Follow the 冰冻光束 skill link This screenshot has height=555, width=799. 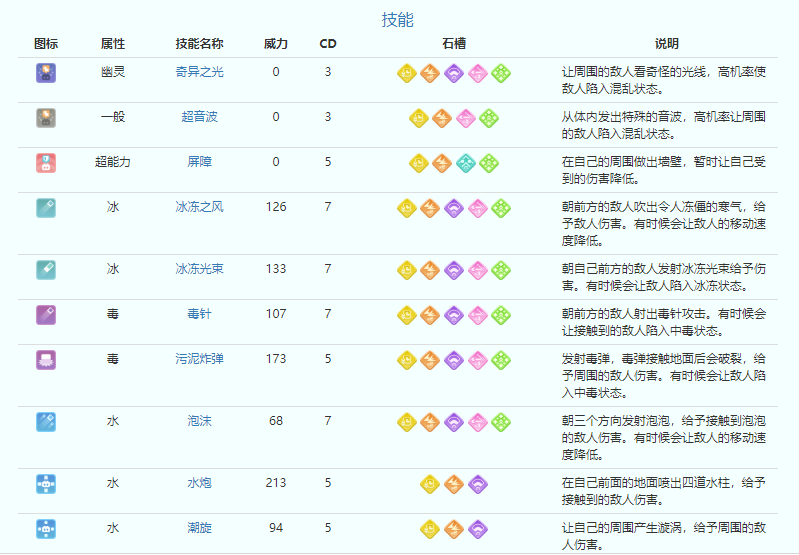[199, 269]
